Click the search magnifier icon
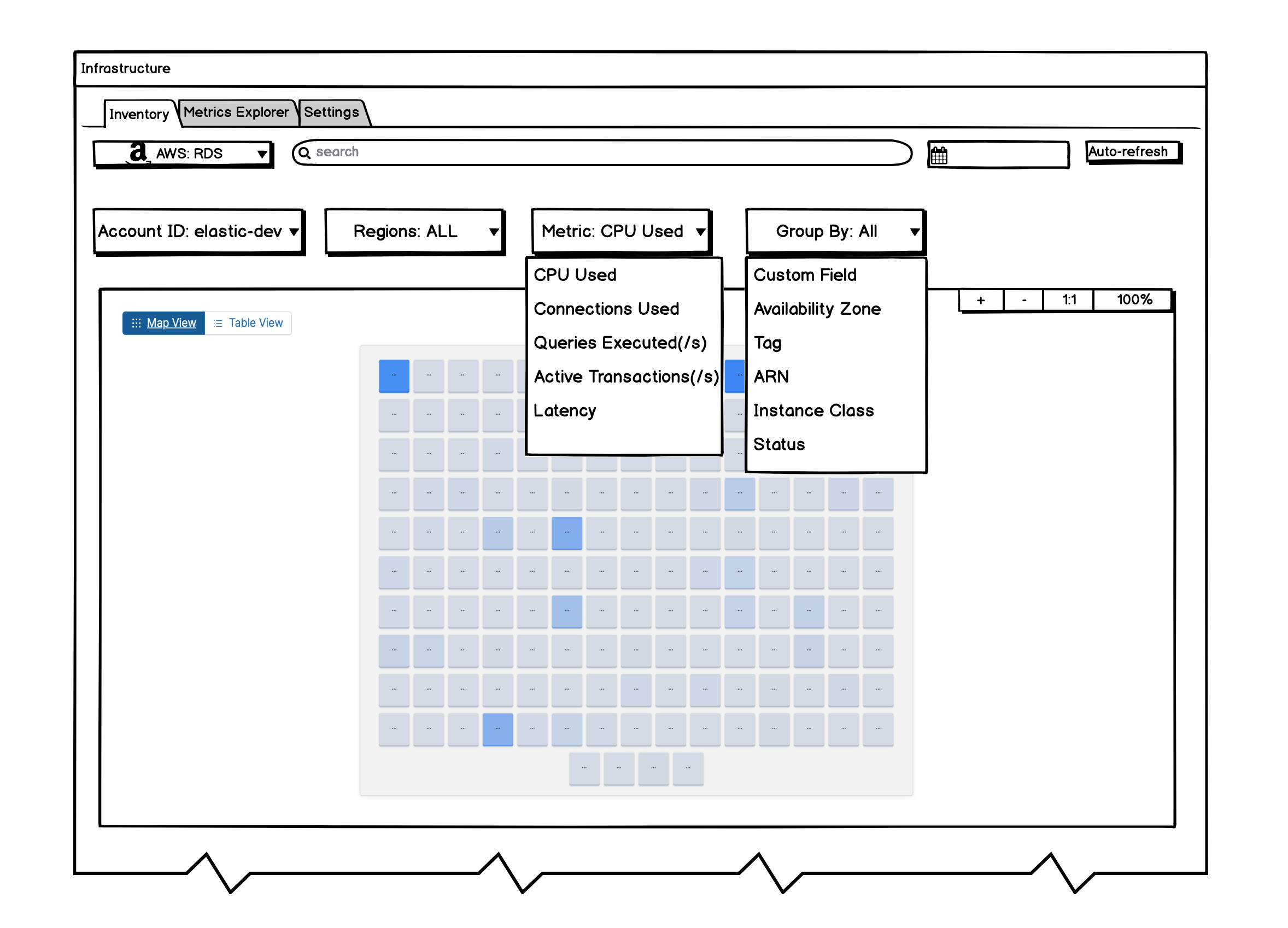Image resolution: width=1288 pixels, height=928 pixels. pyautogui.click(x=306, y=152)
